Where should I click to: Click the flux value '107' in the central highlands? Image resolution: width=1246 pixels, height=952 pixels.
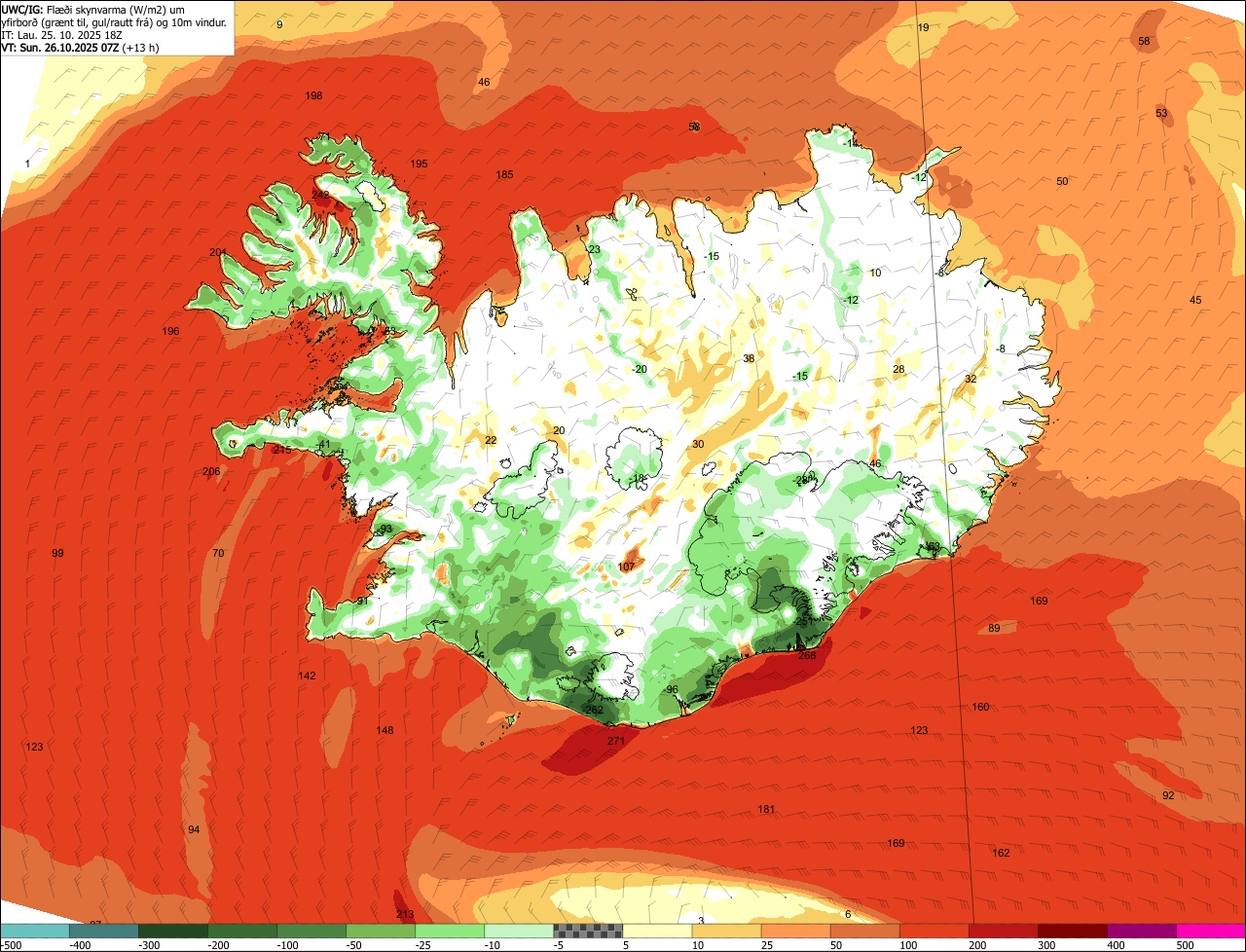pos(626,567)
